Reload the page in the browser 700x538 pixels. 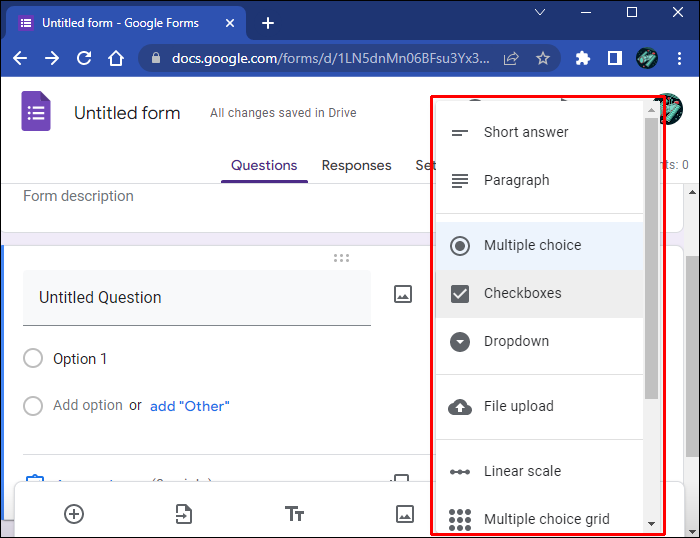pyautogui.click(x=84, y=59)
